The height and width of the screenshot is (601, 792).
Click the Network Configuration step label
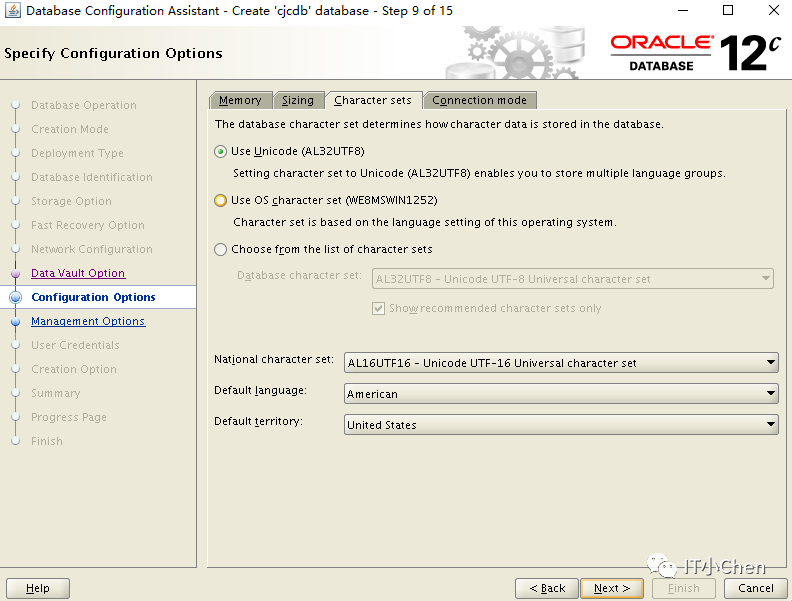(x=91, y=249)
